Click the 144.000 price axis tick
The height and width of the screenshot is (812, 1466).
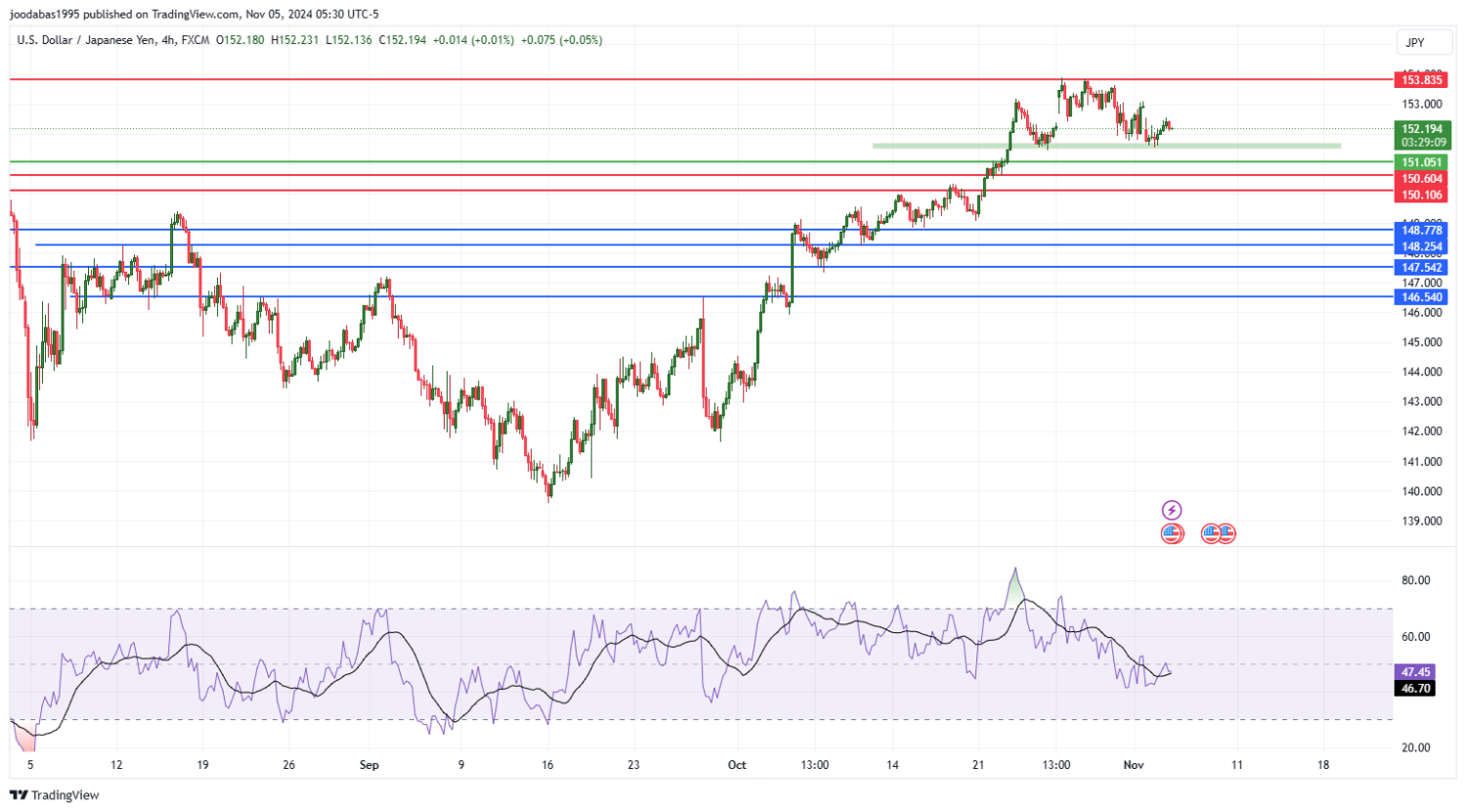[1422, 371]
